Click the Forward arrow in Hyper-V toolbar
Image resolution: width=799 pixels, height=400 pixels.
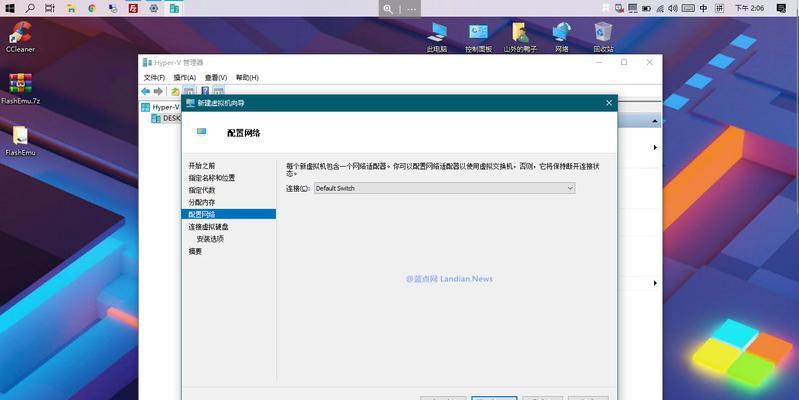158,91
